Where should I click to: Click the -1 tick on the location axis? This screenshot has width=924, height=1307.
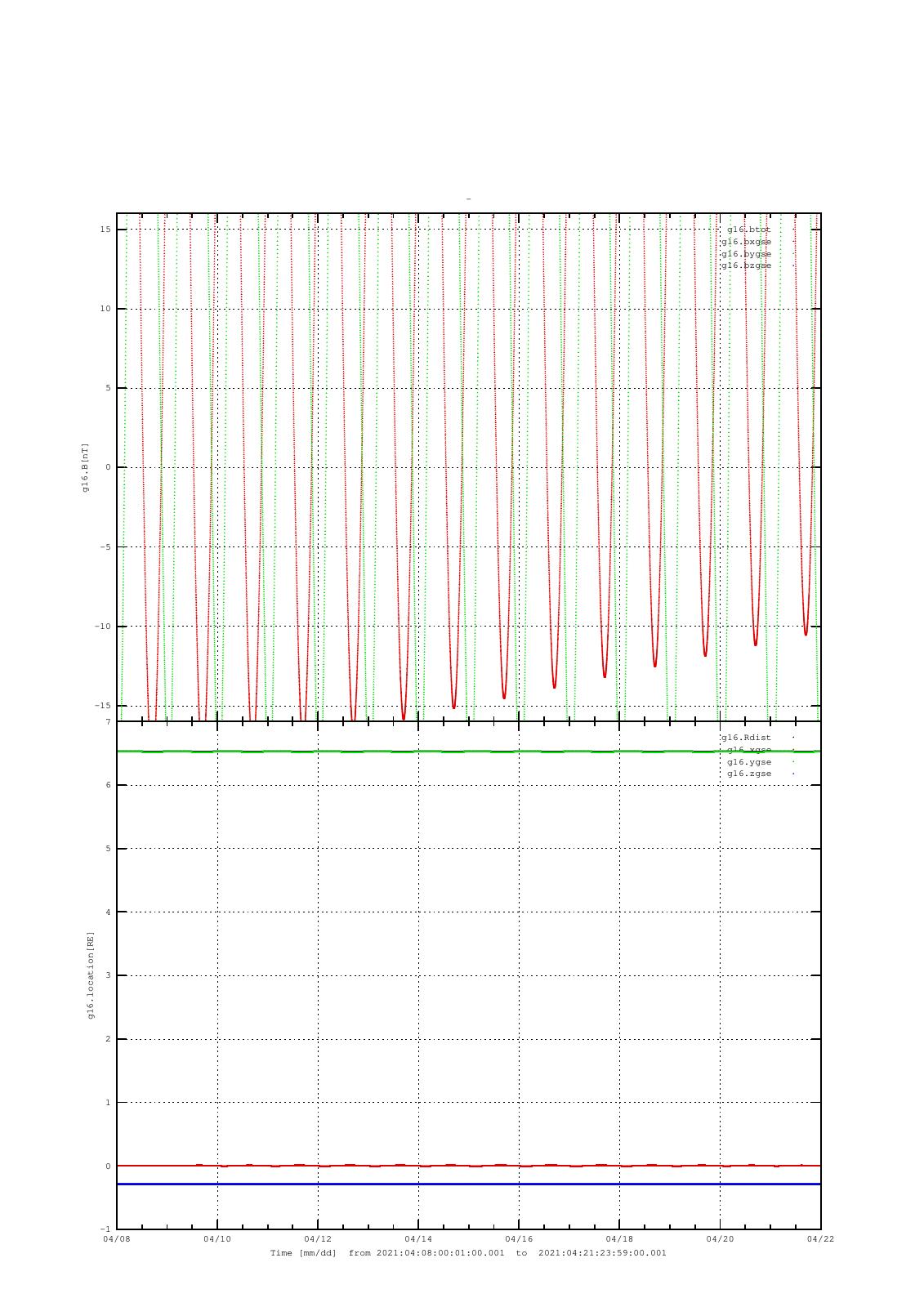coord(105,1229)
